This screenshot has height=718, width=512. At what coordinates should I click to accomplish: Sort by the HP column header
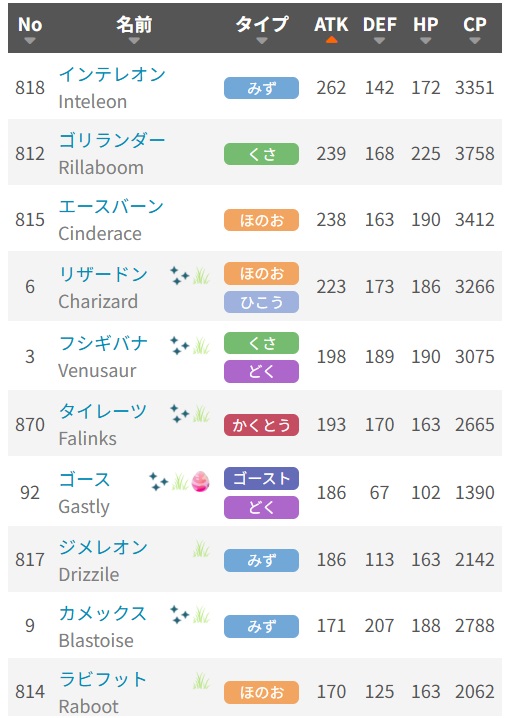click(x=425, y=28)
